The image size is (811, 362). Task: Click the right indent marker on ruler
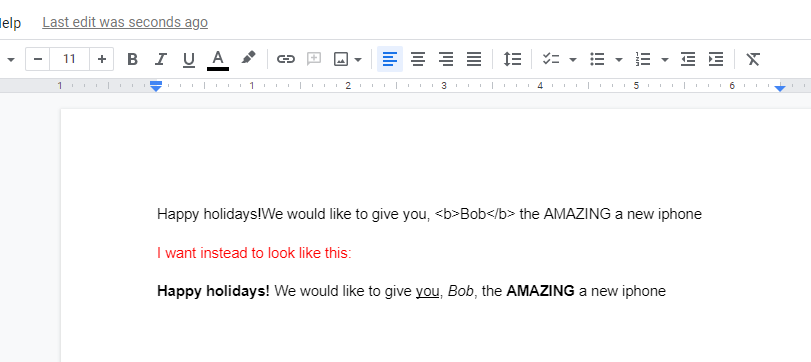780,88
